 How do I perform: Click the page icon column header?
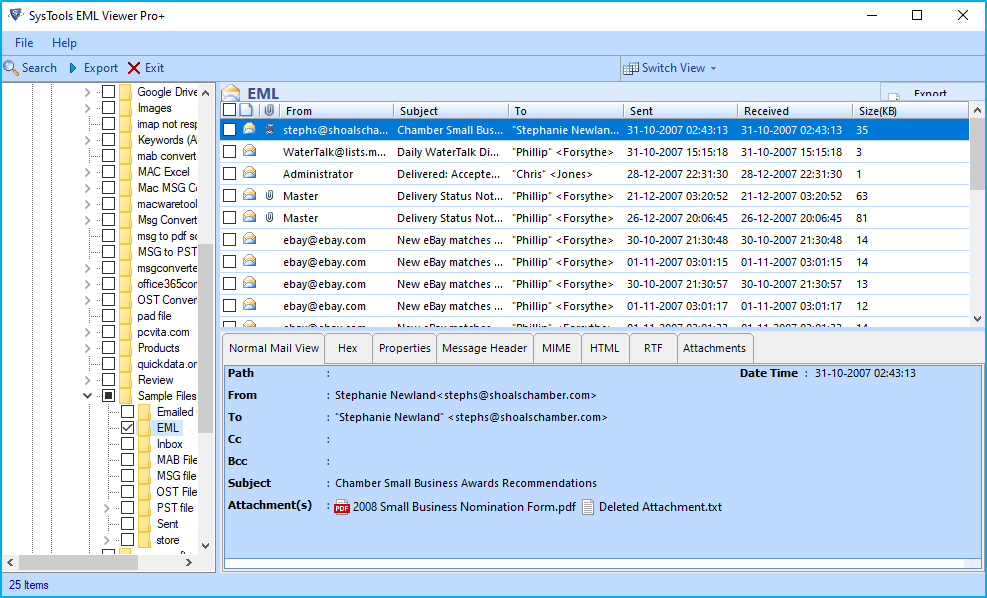[x=246, y=110]
